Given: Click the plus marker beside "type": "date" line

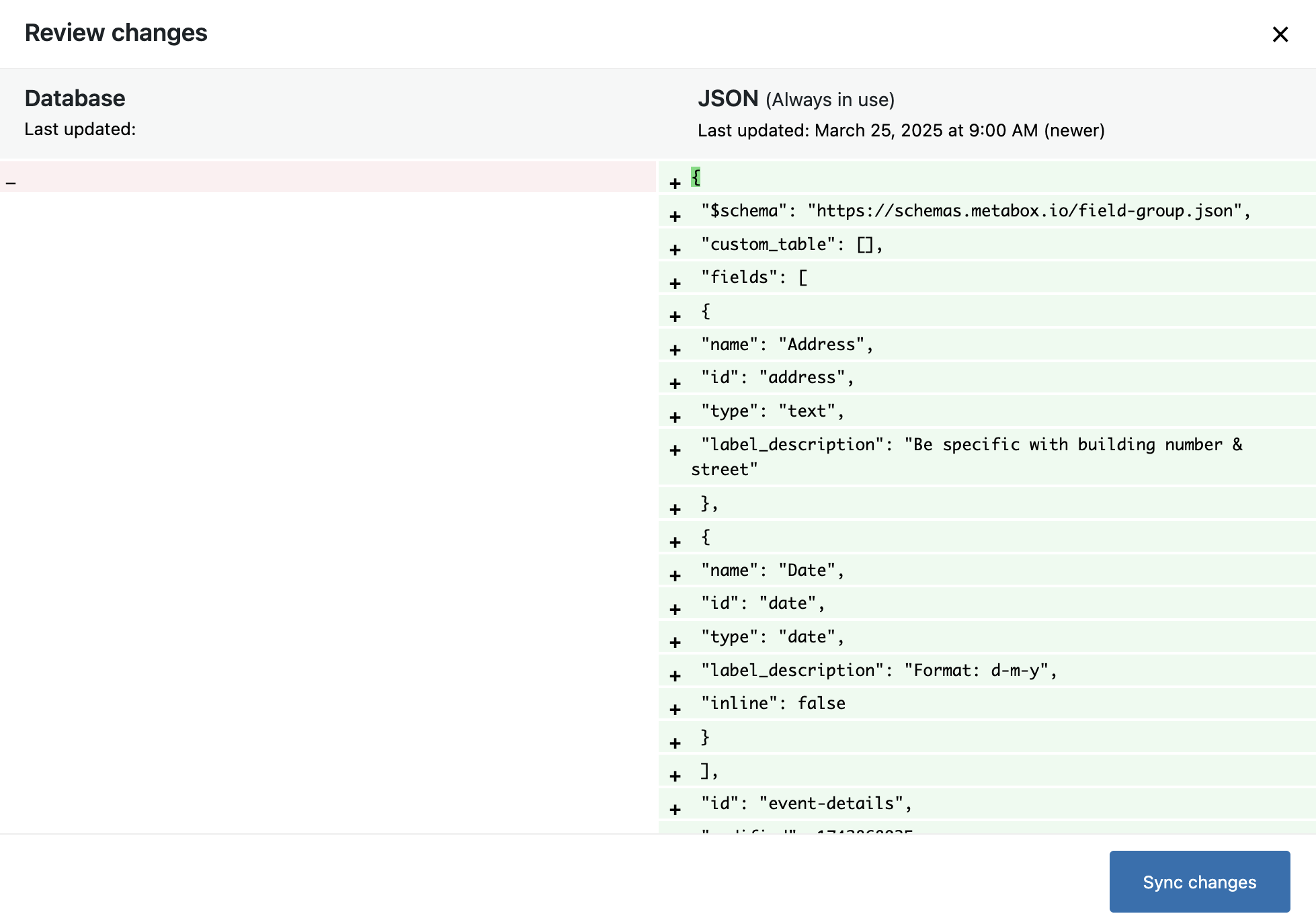Looking at the screenshot, I should tap(675, 642).
